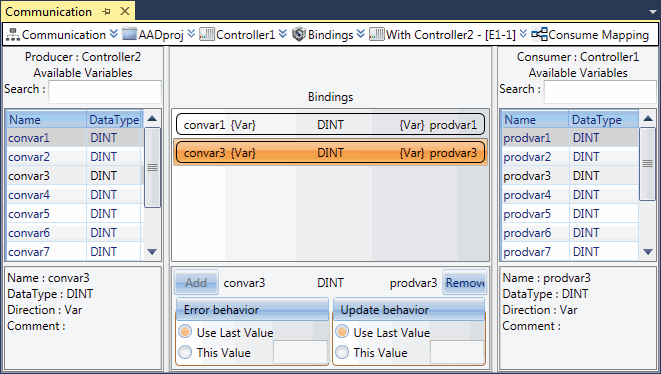Click the Controller1 icon in breadcrumb

point(207,34)
